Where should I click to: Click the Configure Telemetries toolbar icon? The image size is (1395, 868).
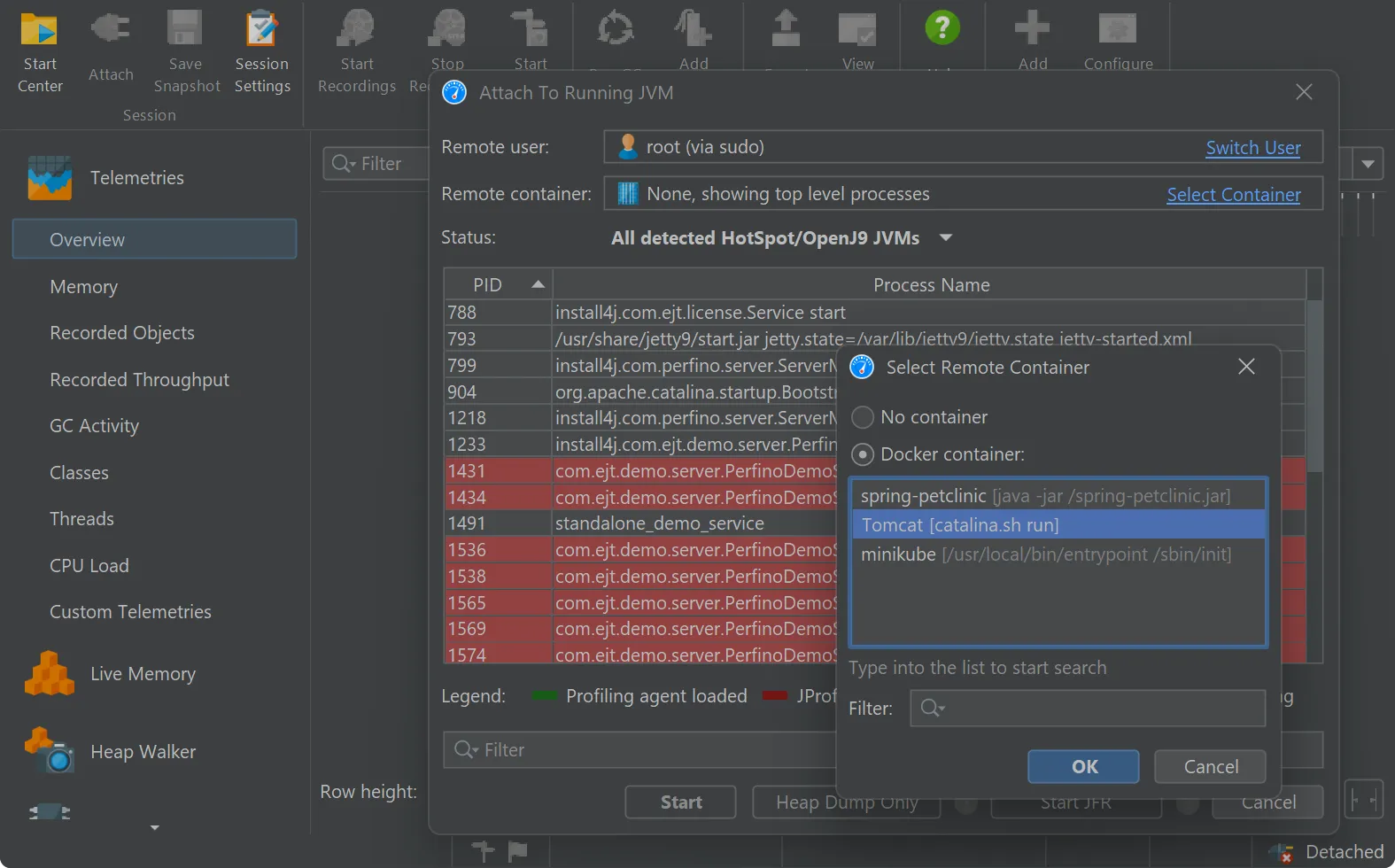pos(1118,28)
